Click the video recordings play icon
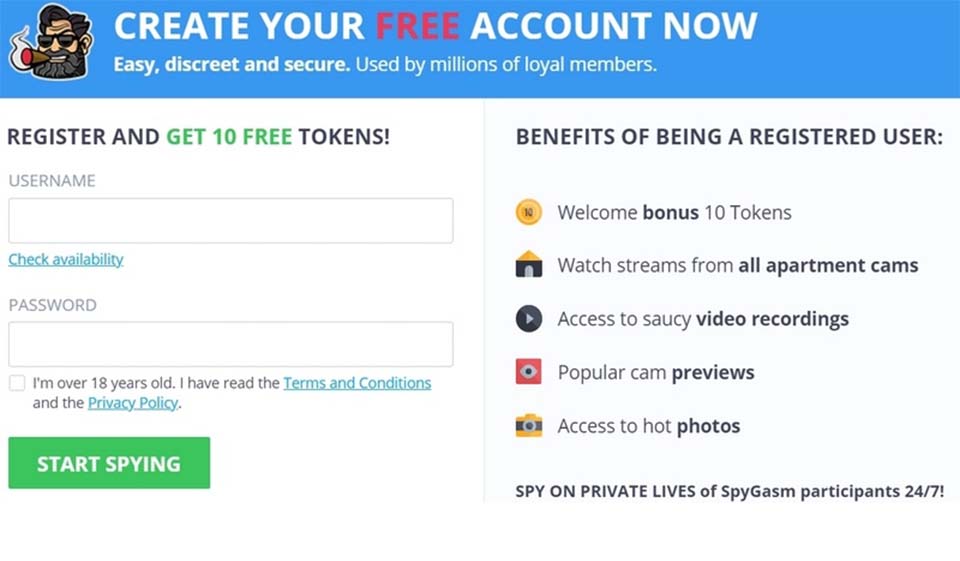Image resolution: width=960 pixels, height=561 pixels. point(528,319)
